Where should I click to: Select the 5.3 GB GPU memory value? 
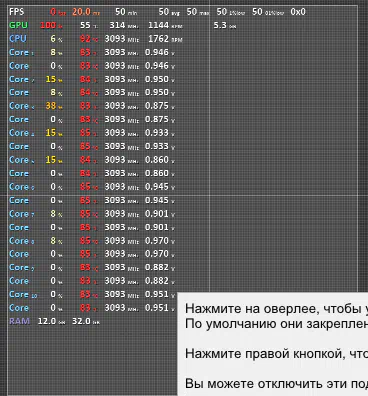(225, 25)
